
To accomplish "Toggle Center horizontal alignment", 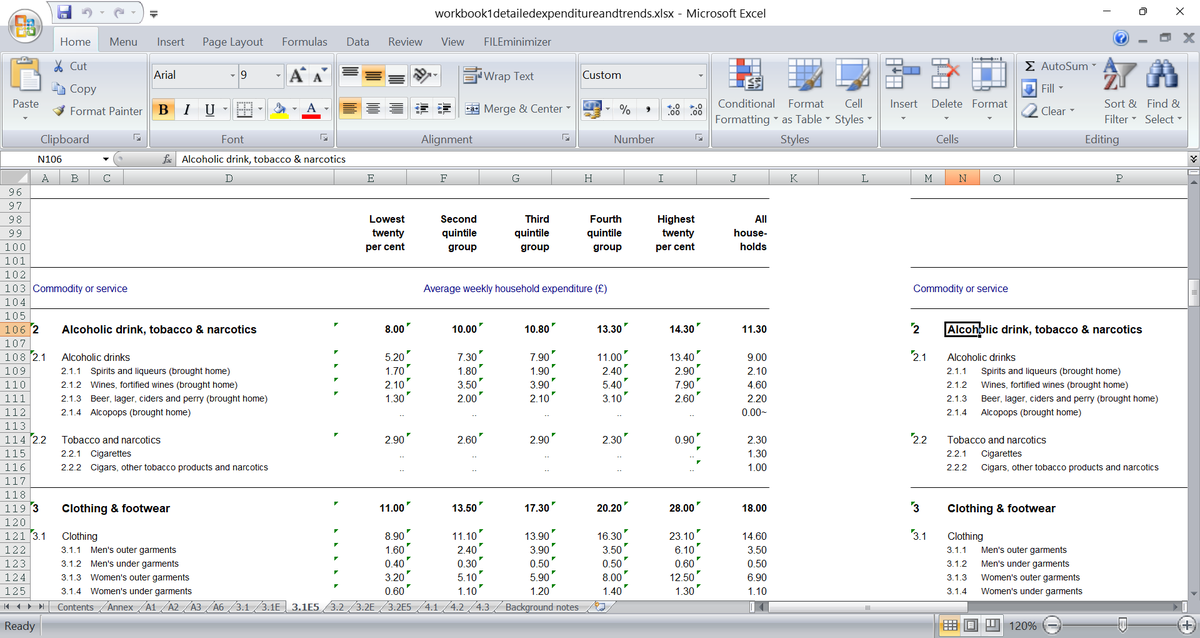I will pyautogui.click(x=371, y=109).
